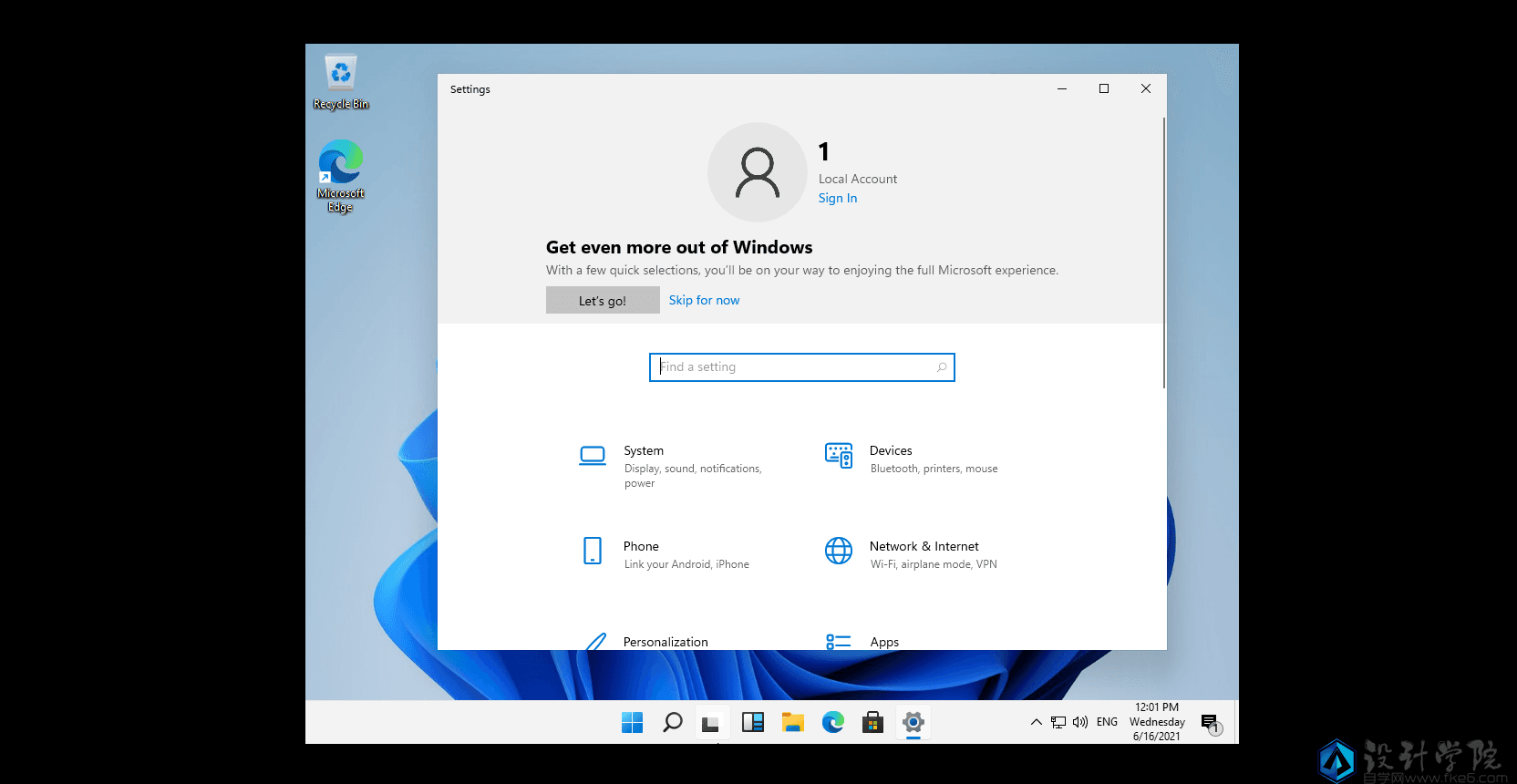1517x784 pixels.
Task: Open the Apps list icon
Action: (839, 642)
